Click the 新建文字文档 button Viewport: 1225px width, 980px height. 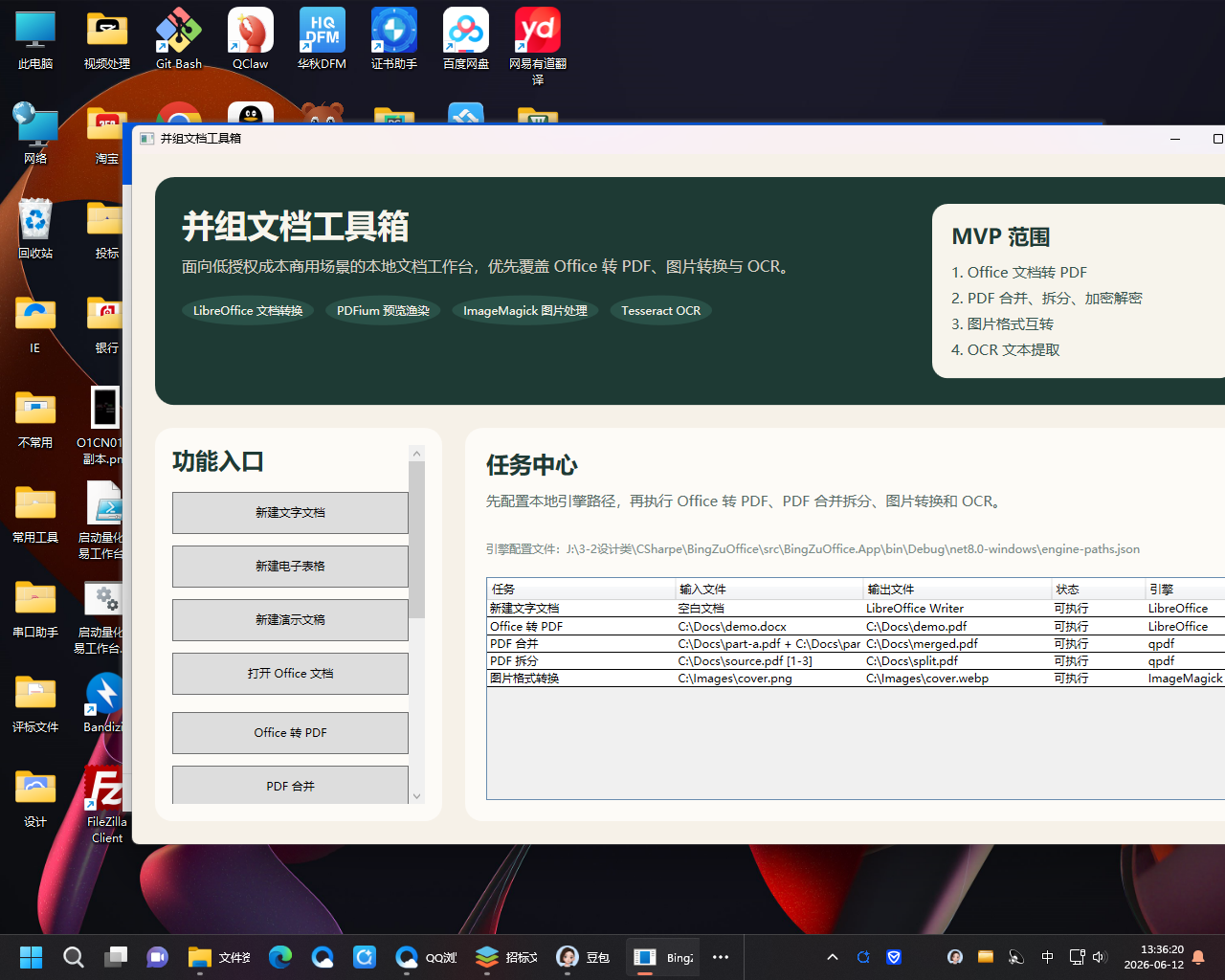290,513
